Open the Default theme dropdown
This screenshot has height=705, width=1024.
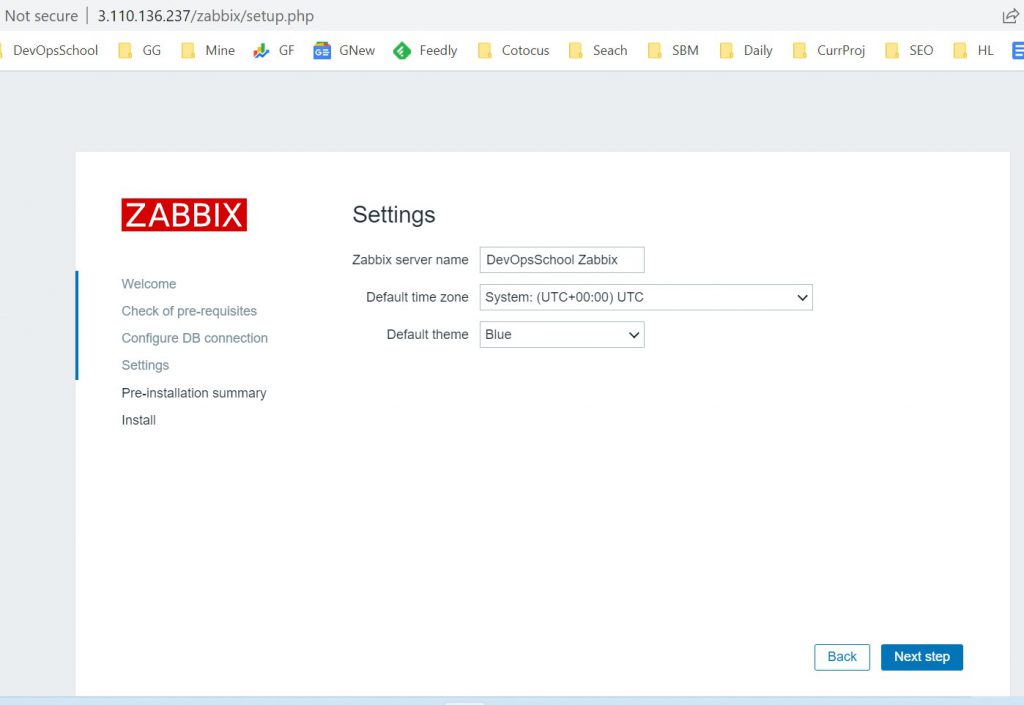pos(562,335)
